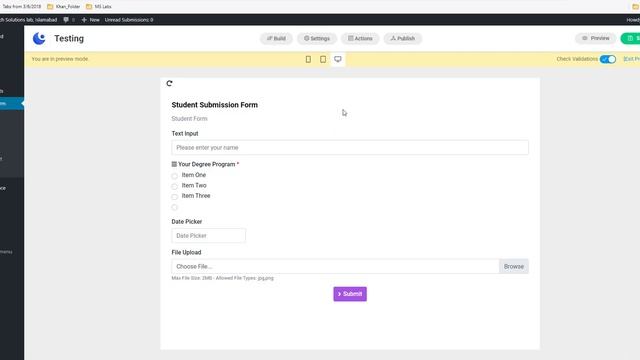This screenshot has height=360, width=640.
Task: Click the Student Submission Form heading
Action: coord(214,105)
